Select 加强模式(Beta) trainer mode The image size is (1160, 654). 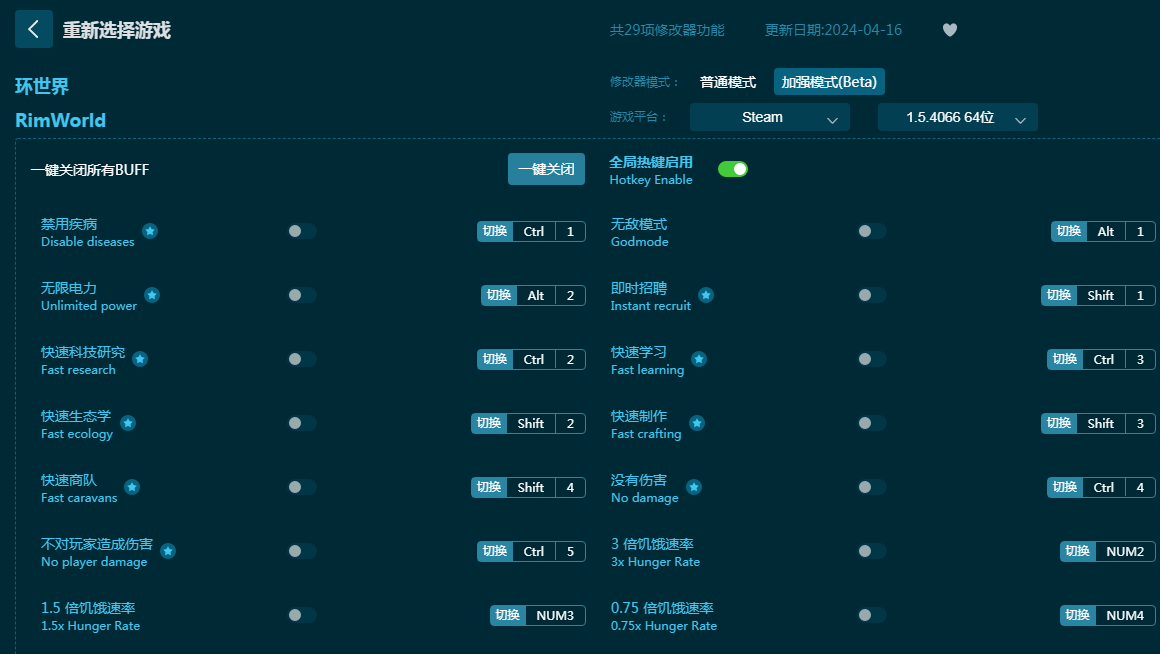point(829,82)
